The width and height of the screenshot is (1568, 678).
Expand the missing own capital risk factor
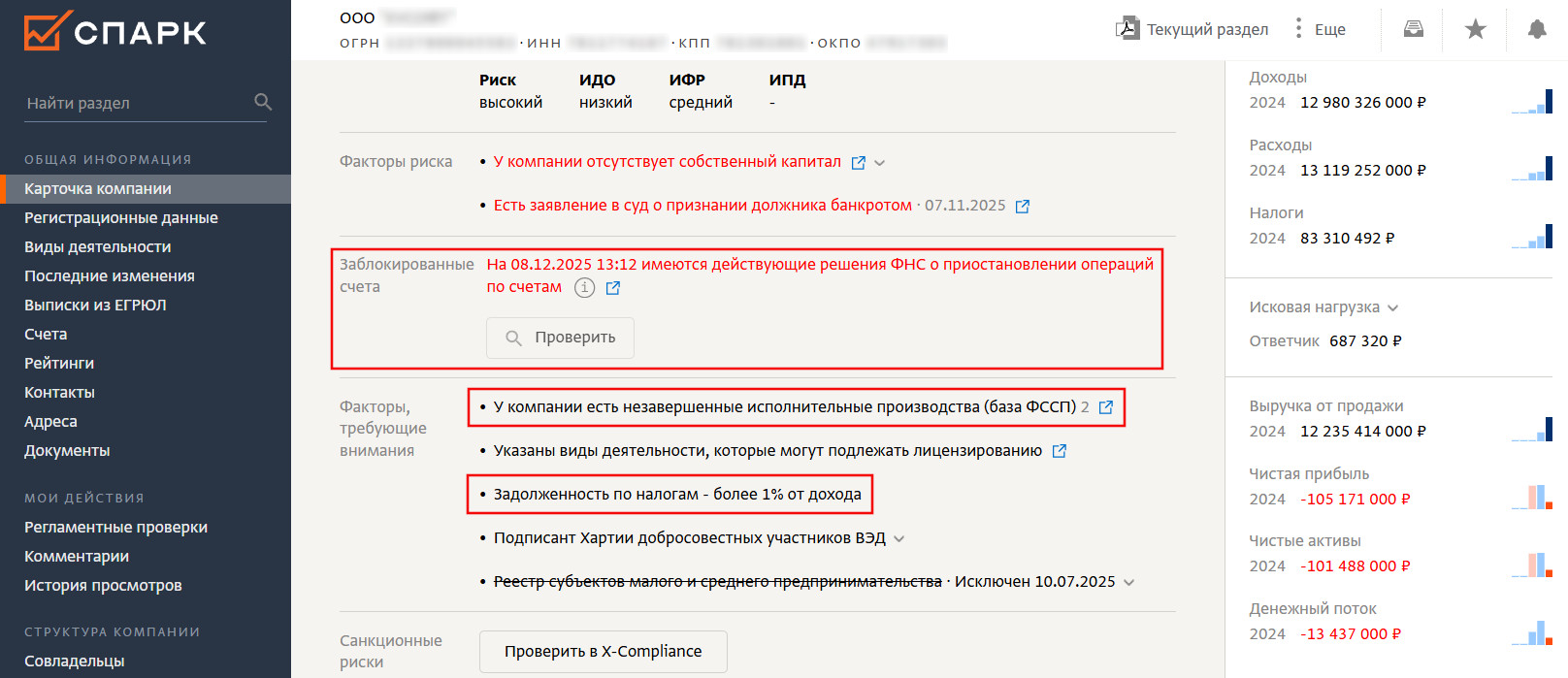coord(880,163)
